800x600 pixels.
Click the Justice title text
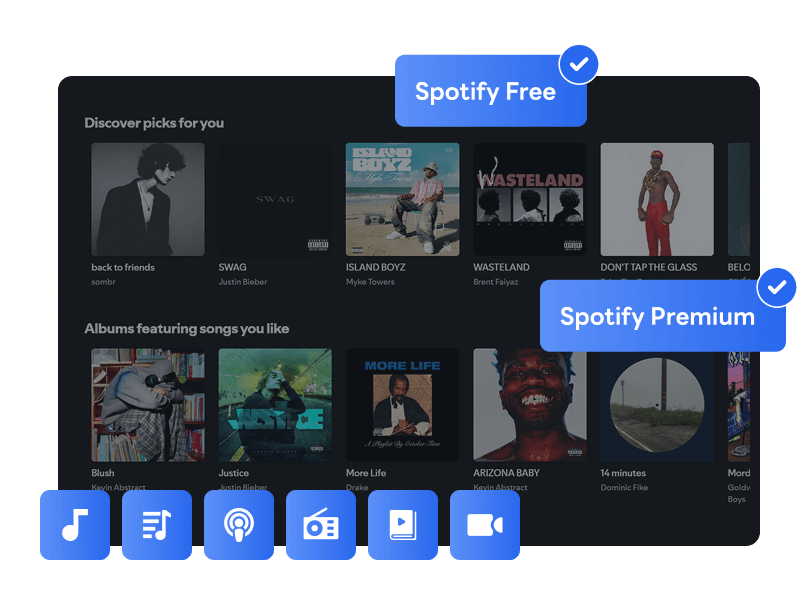234,473
